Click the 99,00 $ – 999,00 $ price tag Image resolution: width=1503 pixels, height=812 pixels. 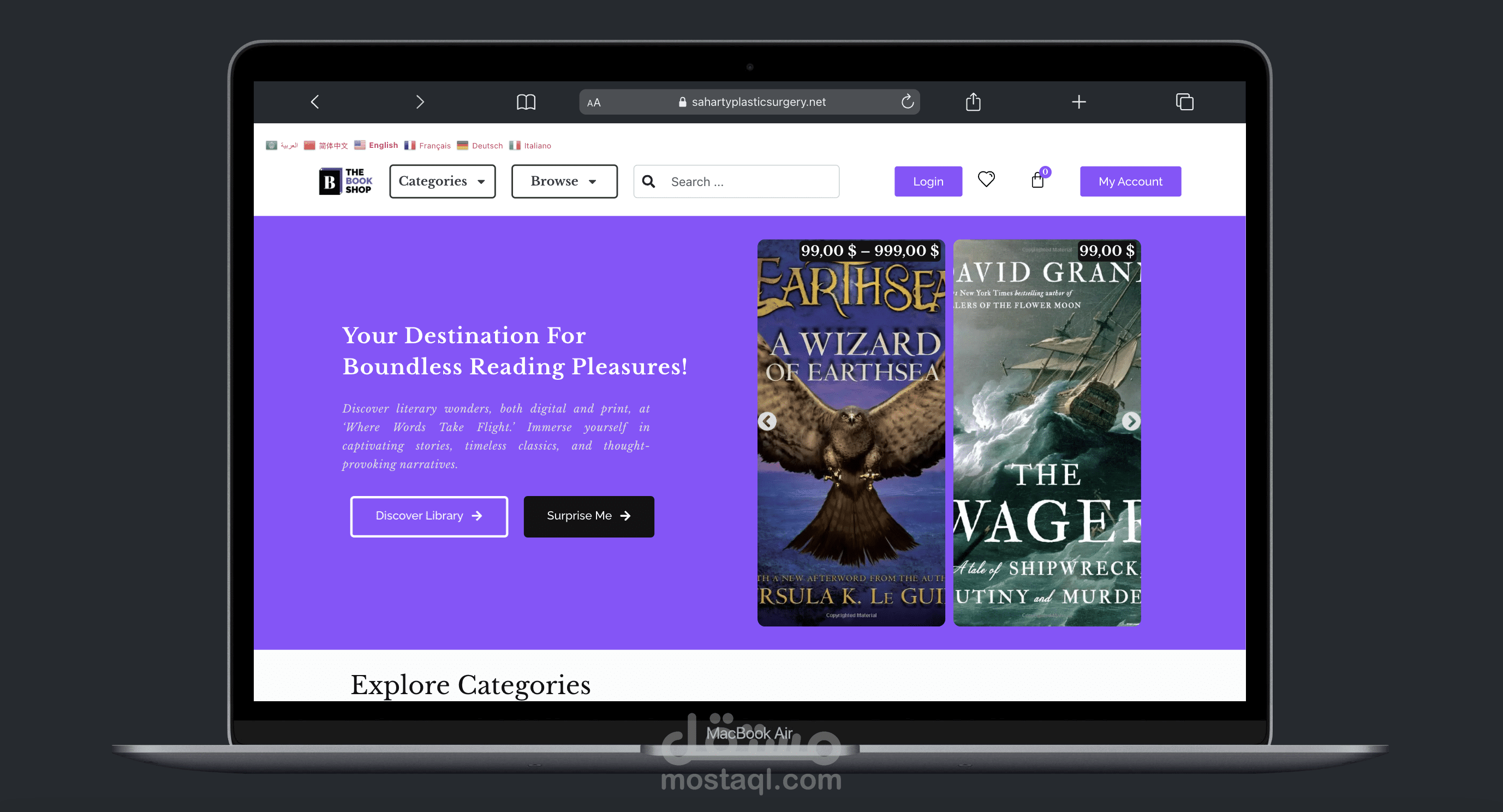tap(869, 251)
